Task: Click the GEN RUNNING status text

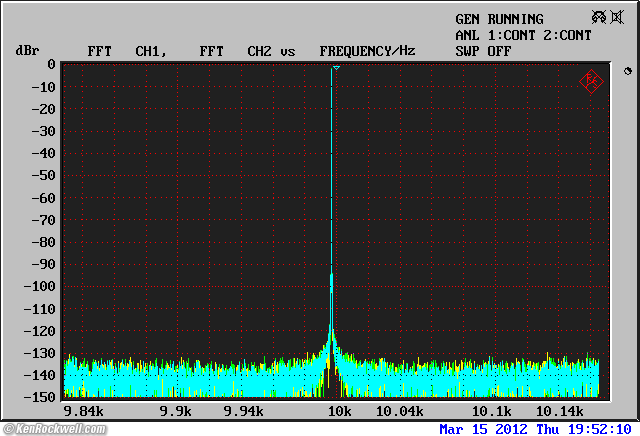Action: [x=499, y=19]
